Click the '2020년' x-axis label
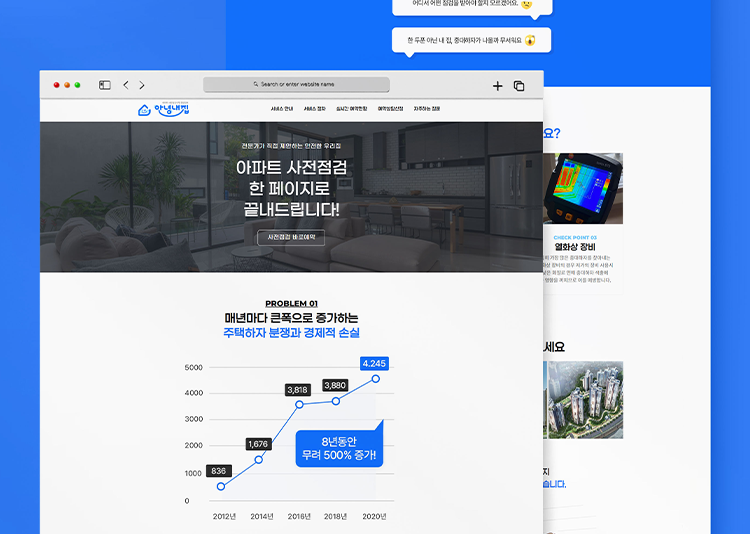750x534 pixels. click(x=374, y=516)
